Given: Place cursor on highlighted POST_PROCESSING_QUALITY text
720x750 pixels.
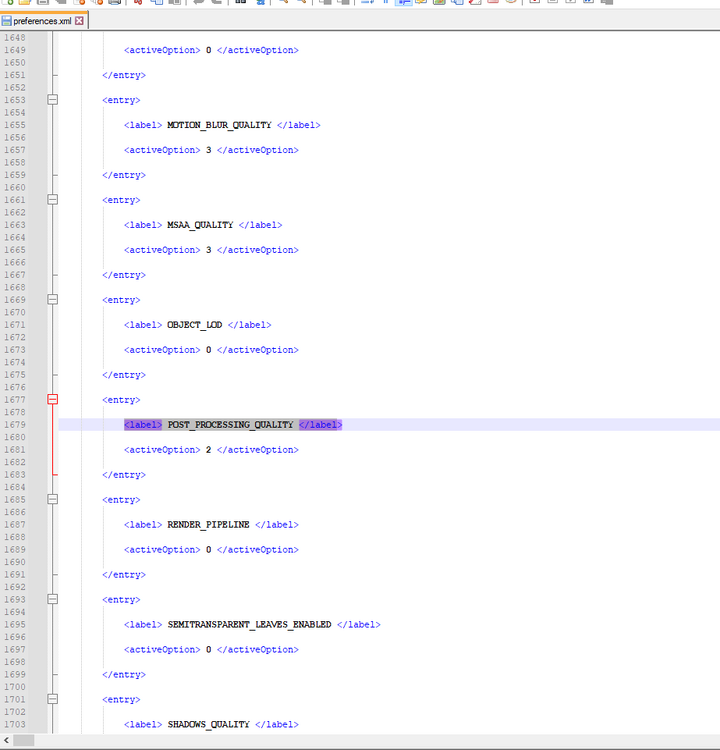Looking at the screenshot, I should coord(231,425).
